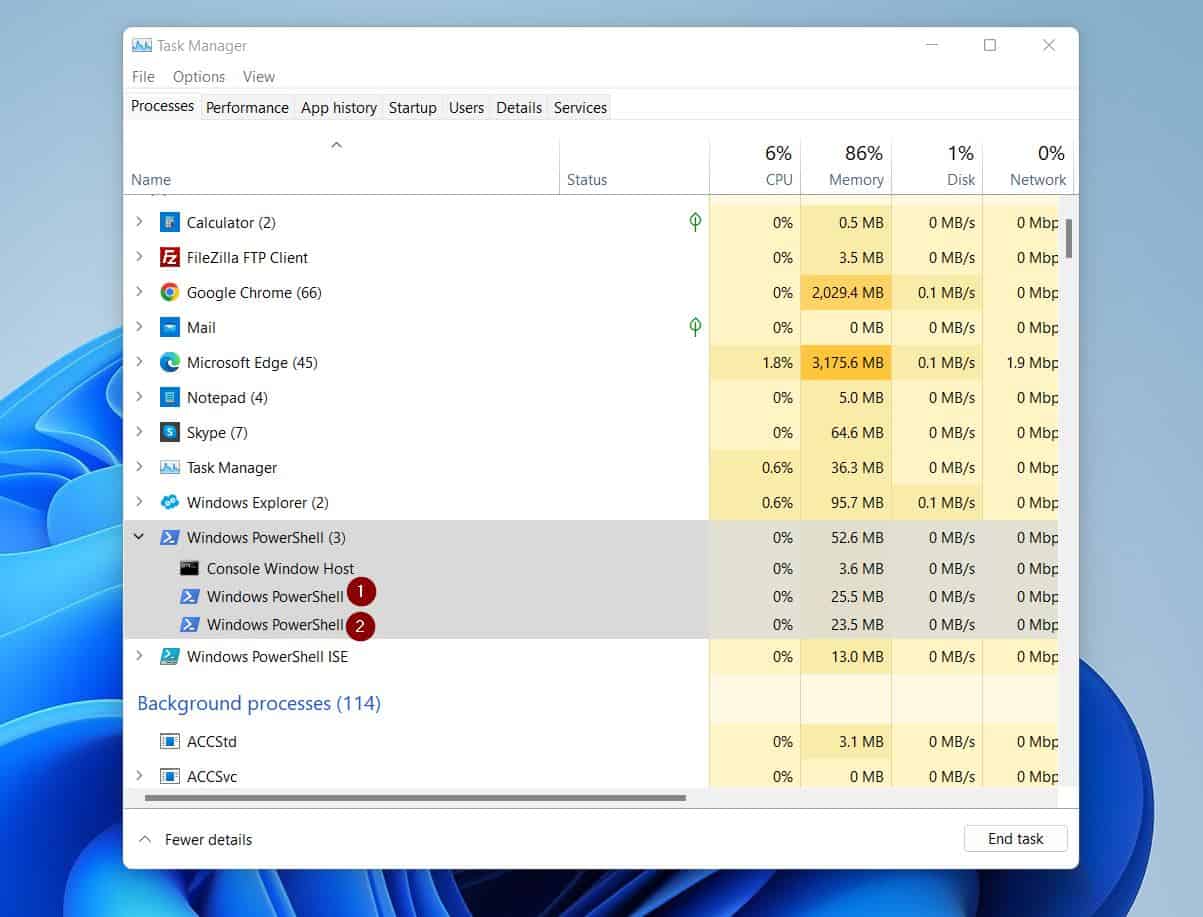Image resolution: width=1203 pixels, height=917 pixels.
Task: Expand the ACCSvc background process
Action: (139, 776)
